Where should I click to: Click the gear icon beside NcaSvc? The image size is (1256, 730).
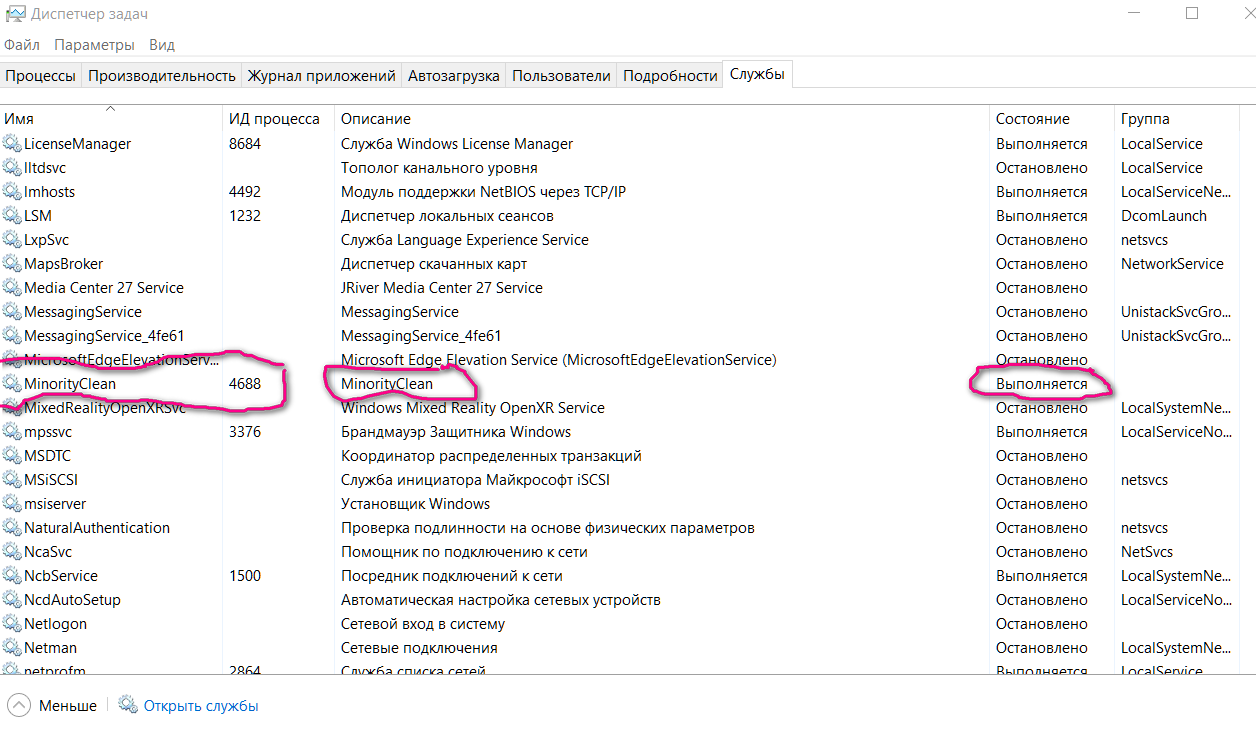pos(12,551)
